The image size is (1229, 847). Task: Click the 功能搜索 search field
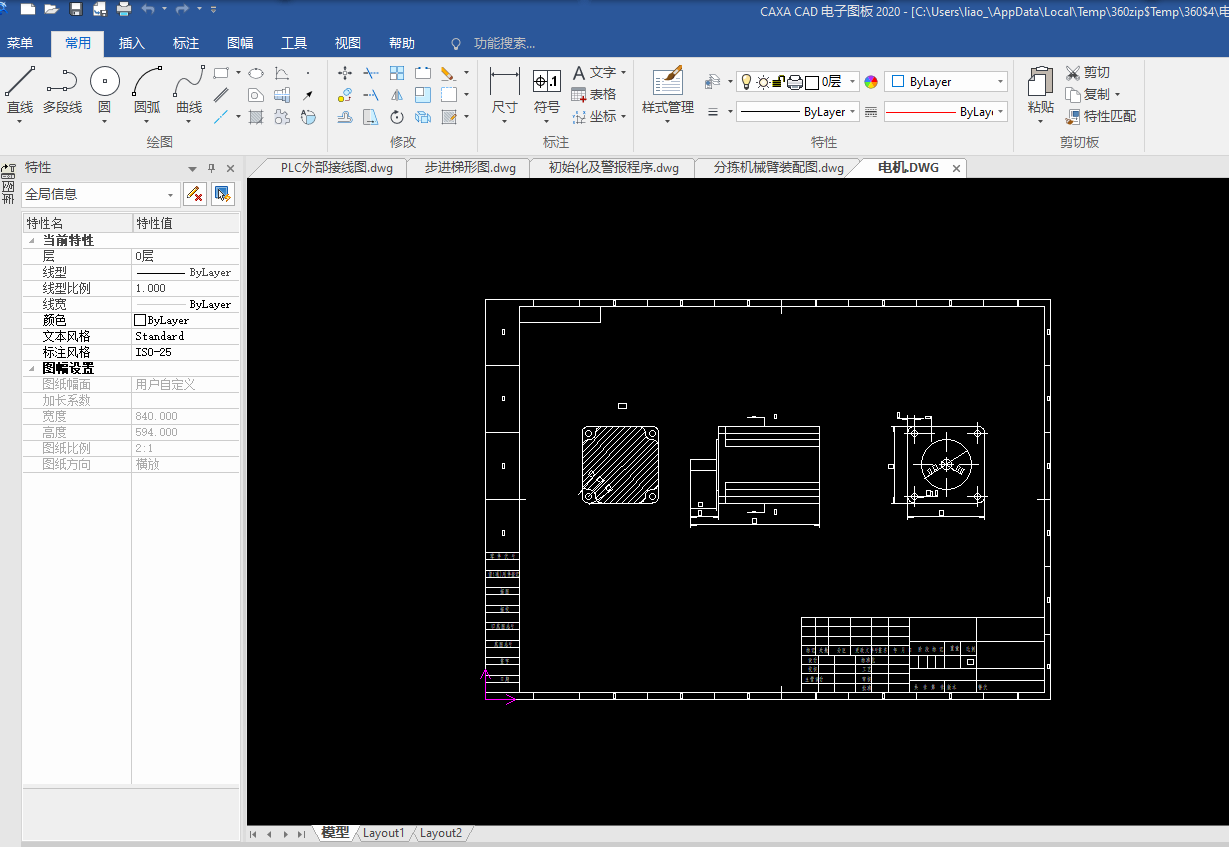click(504, 43)
